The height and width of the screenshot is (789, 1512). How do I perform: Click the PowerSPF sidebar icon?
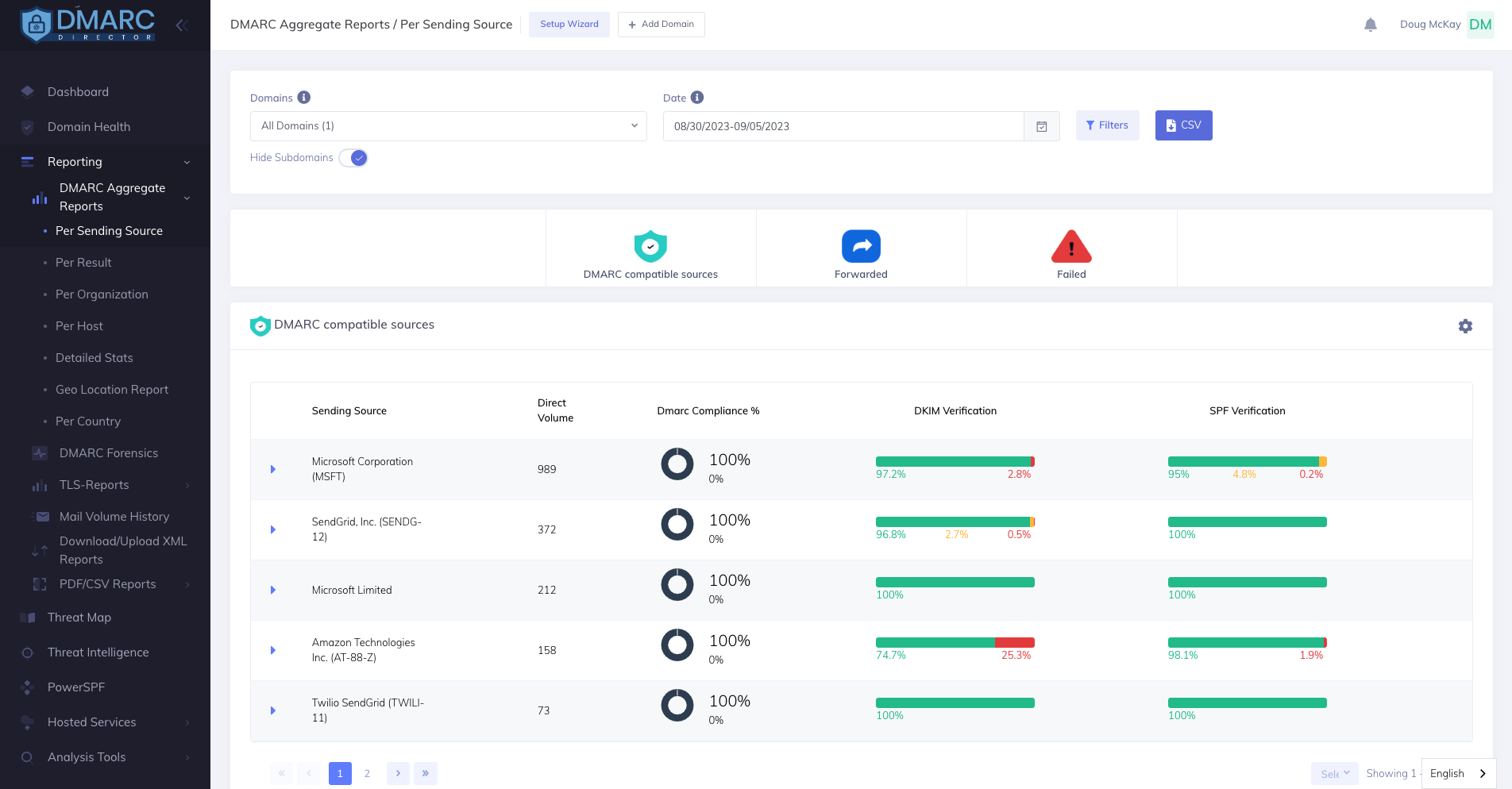(x=28, y=687)
